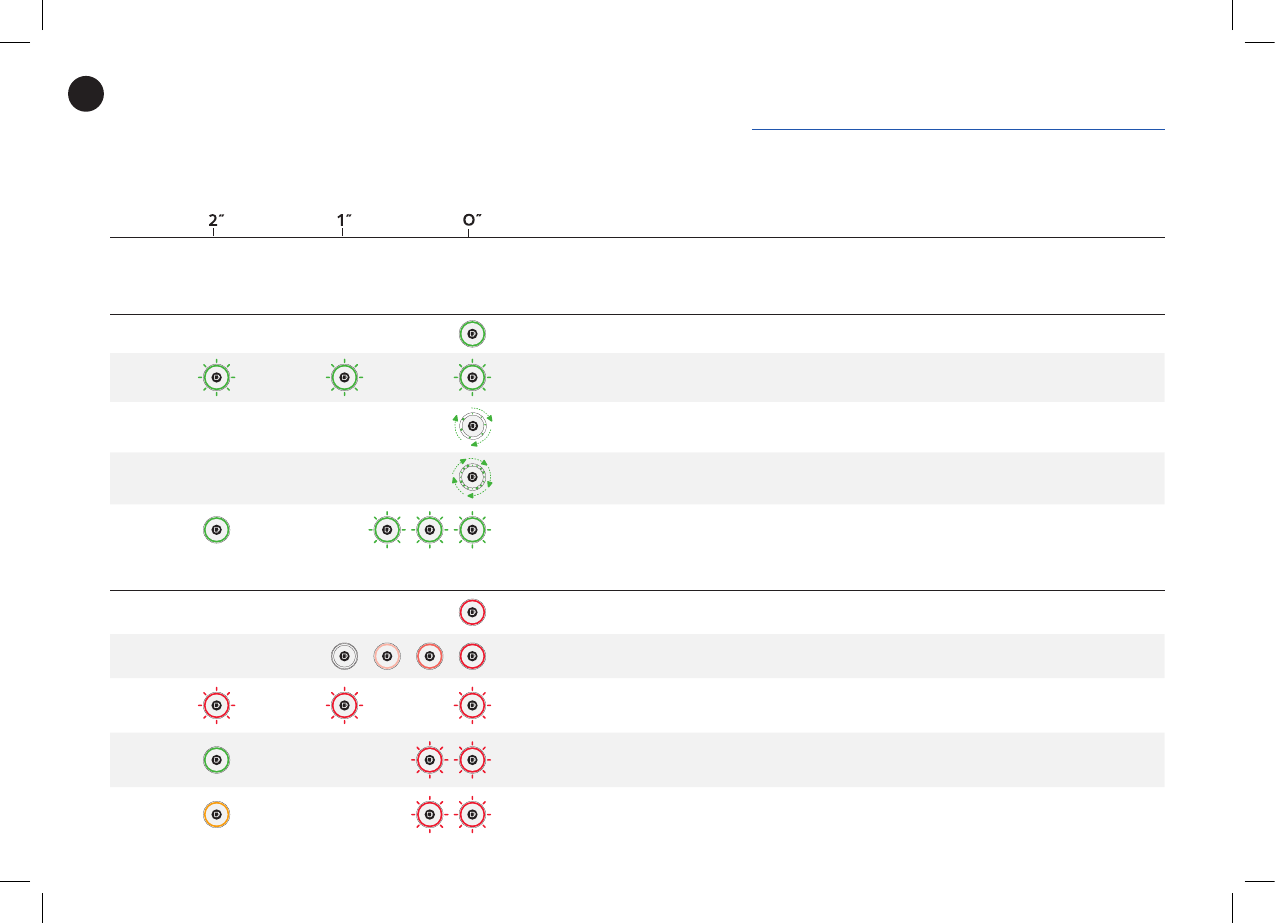Select the blinking red LED under the 1″ mark

coord(343,705)
